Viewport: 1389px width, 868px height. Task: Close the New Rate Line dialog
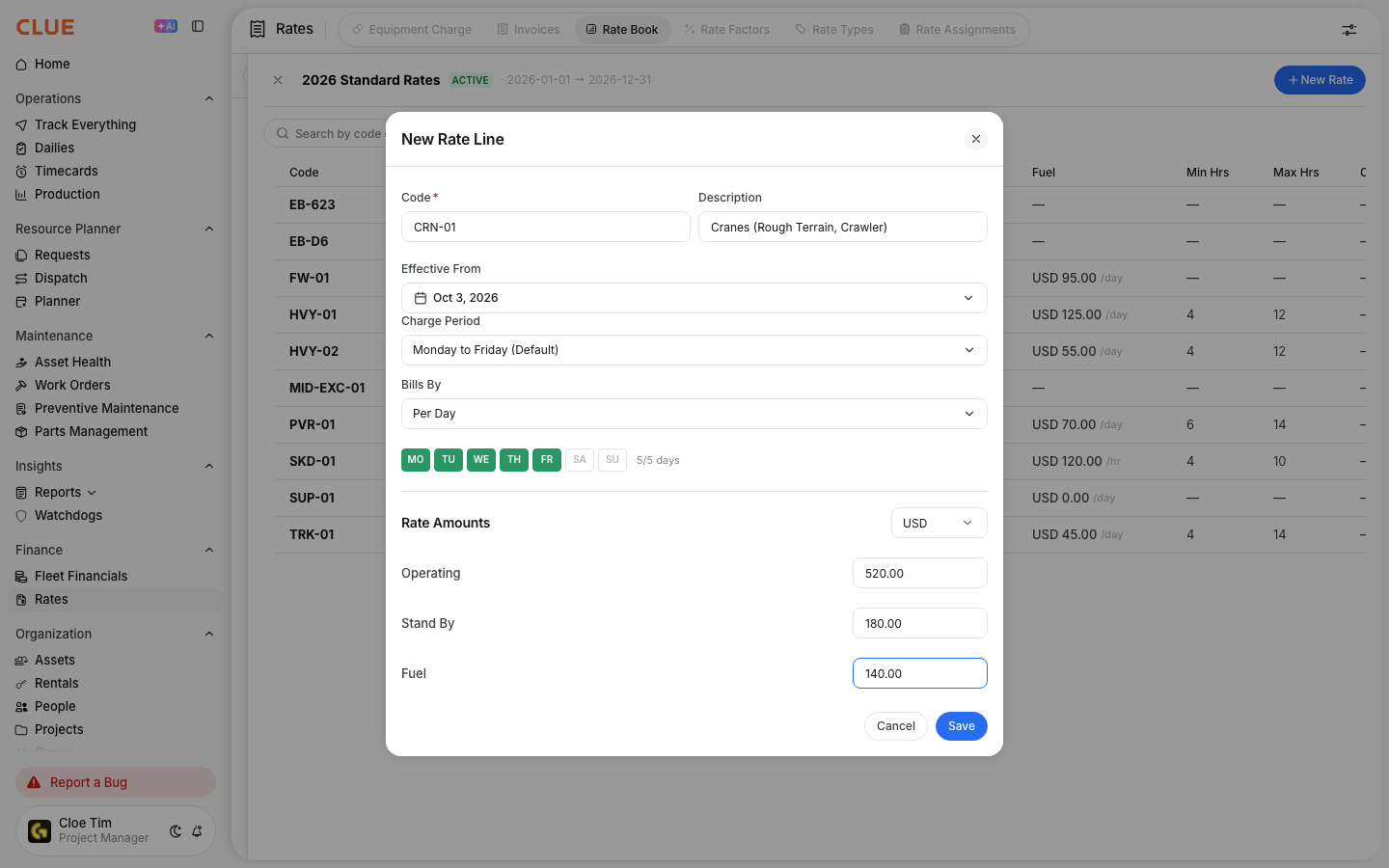coord(976,139)
